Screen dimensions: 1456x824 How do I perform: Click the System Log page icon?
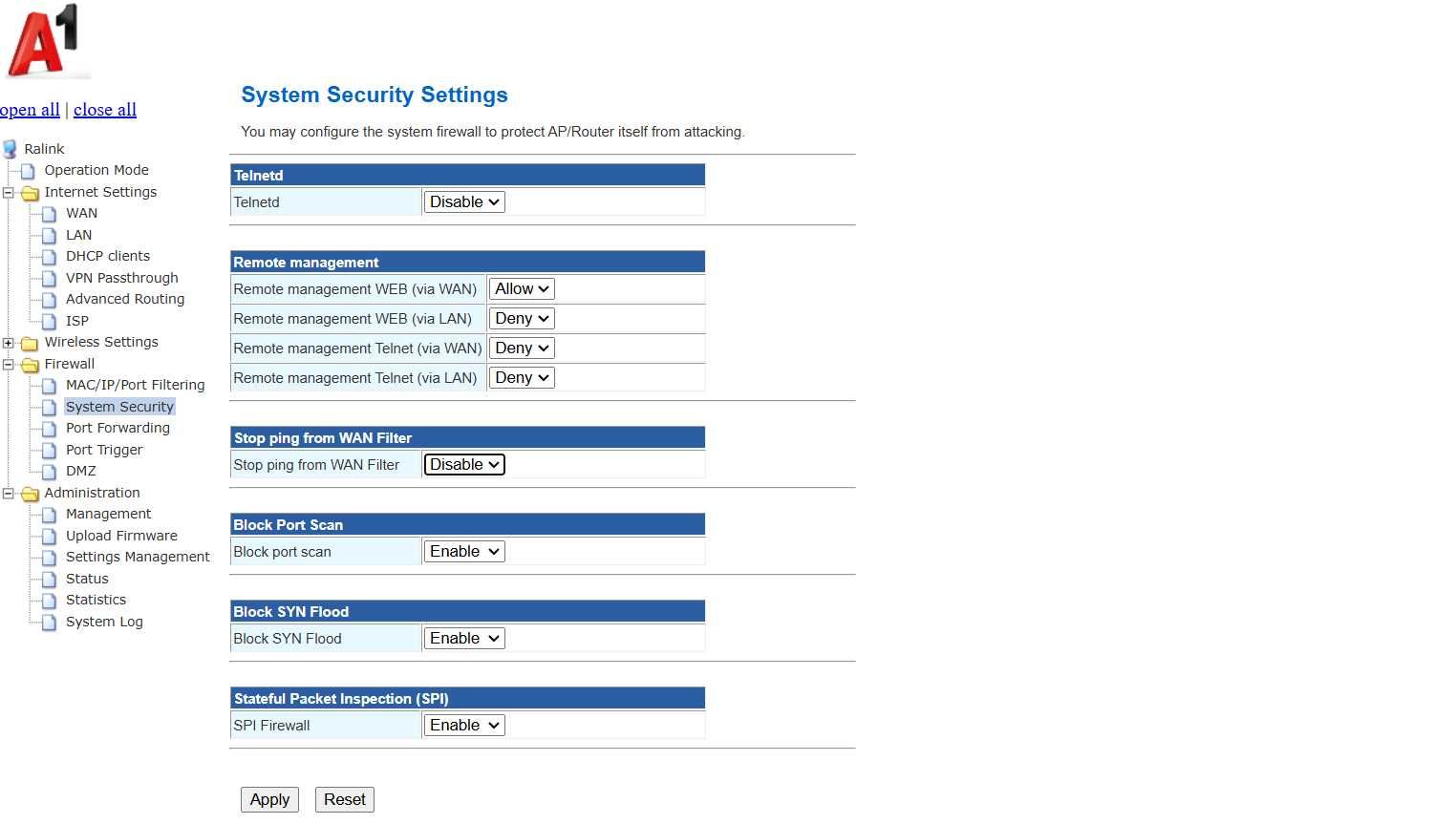coord(50,623)
